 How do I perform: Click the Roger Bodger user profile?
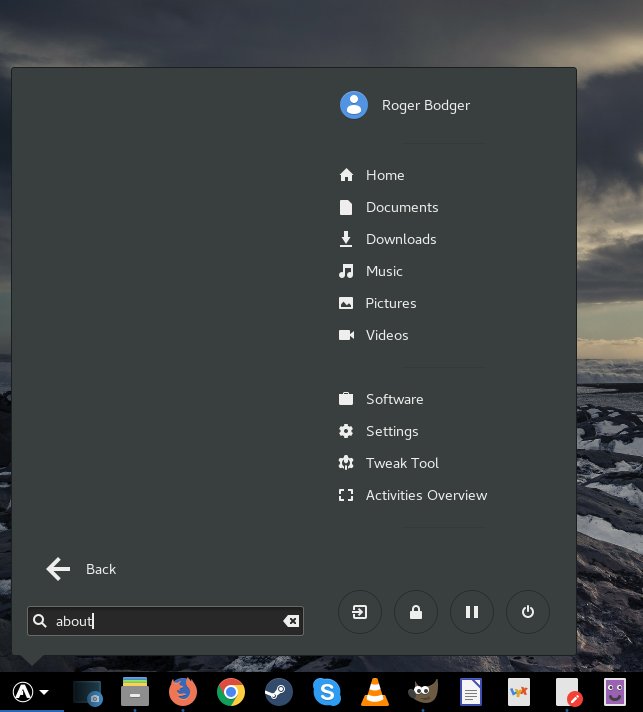424,105
